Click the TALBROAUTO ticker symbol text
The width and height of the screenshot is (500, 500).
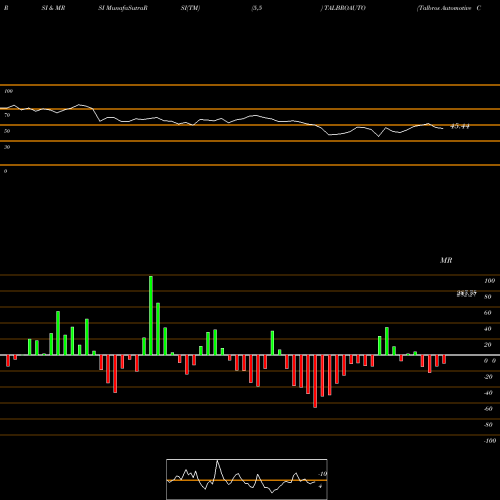click(344, 8)
